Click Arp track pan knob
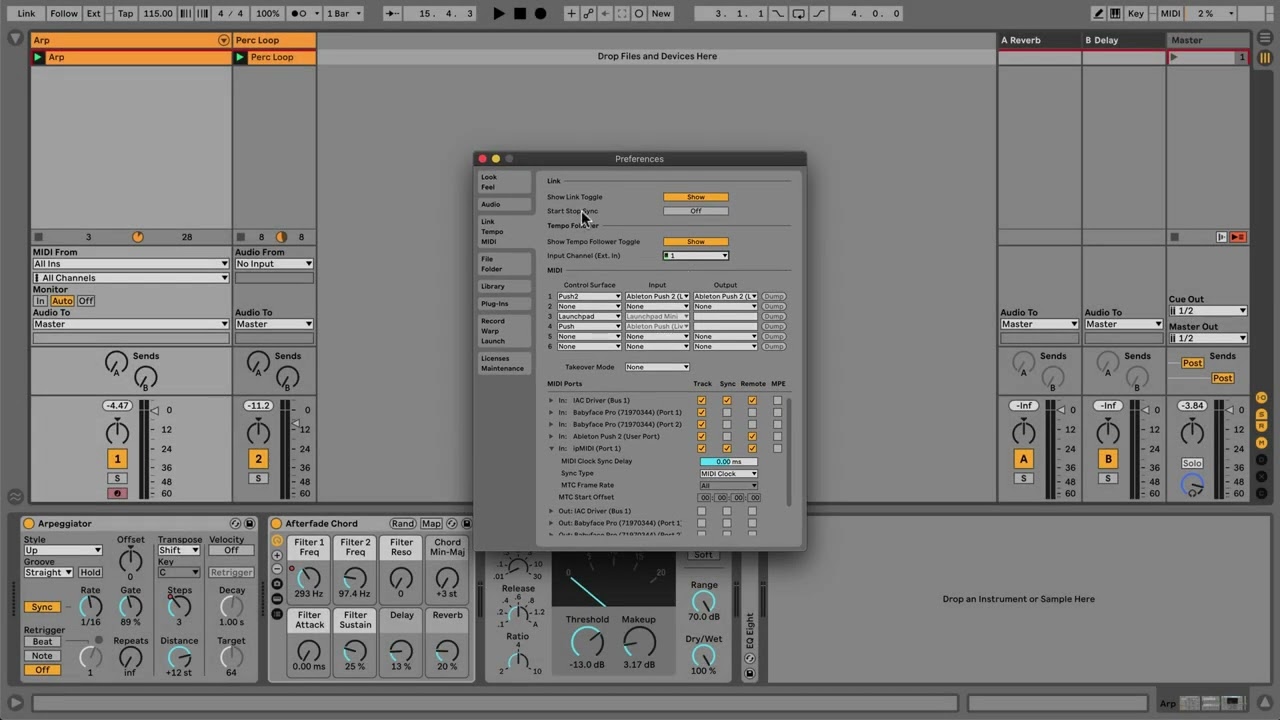1280x720 pixels. (117, 432)
